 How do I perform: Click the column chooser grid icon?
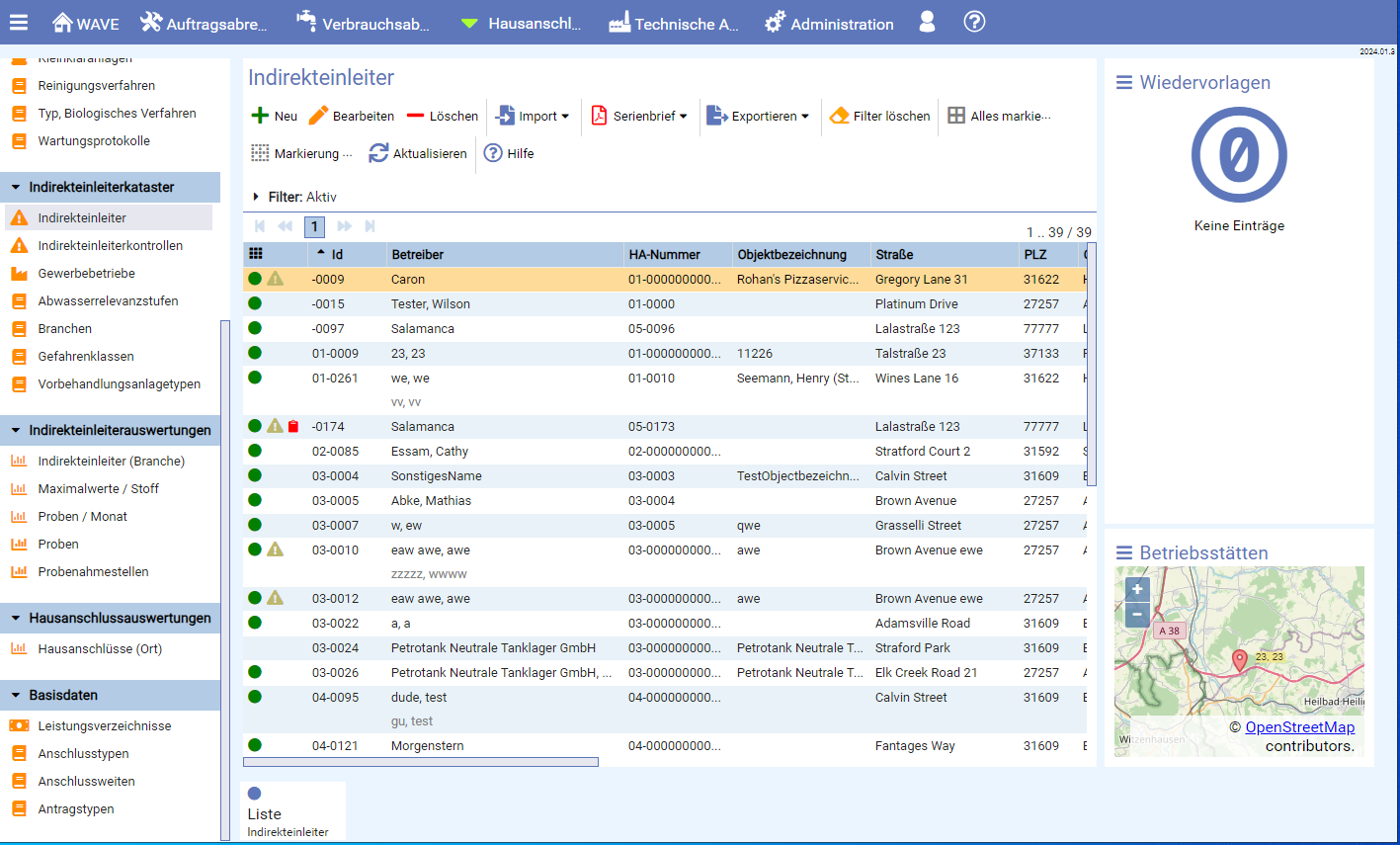255,254
